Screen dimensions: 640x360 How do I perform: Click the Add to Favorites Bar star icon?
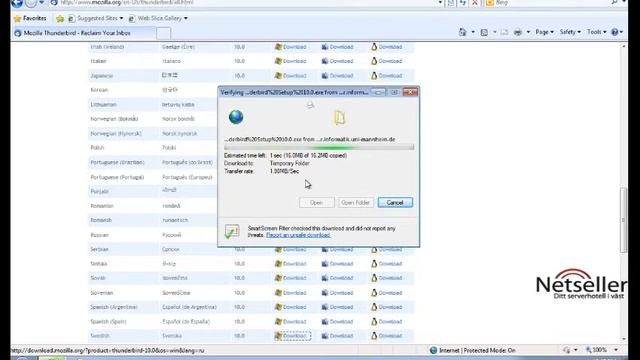pos(60,18)
